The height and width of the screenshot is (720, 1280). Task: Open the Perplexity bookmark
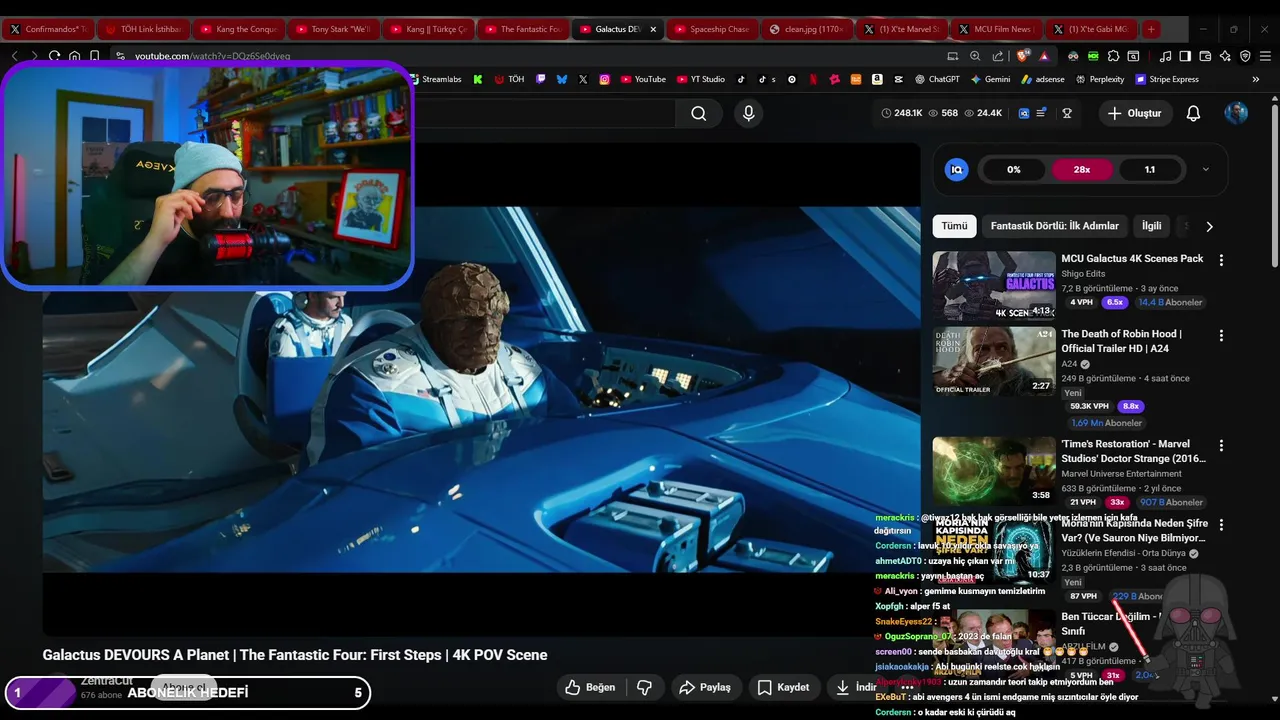[x=1099, y=79]
